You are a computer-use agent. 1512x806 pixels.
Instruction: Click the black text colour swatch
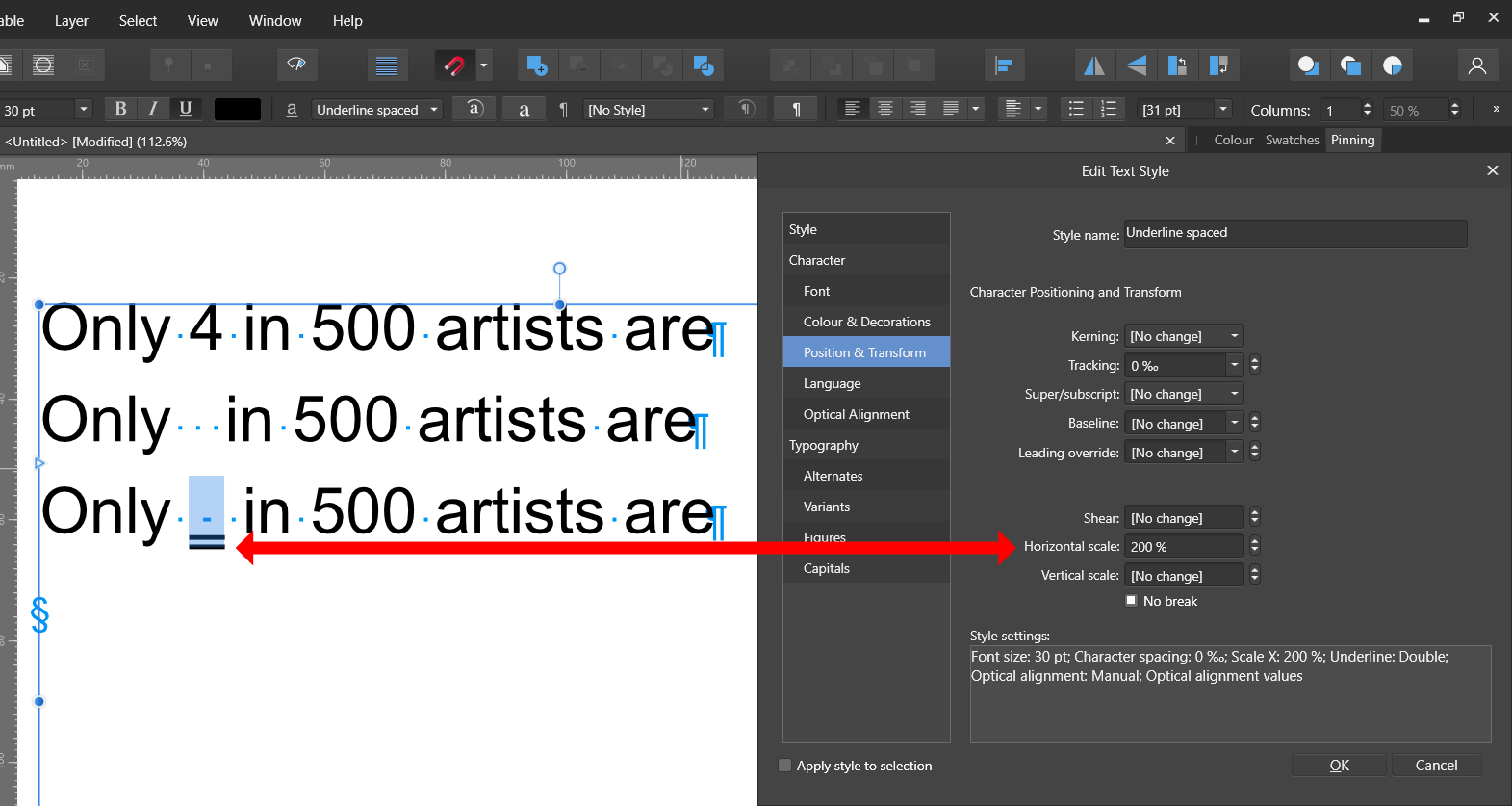237,110
